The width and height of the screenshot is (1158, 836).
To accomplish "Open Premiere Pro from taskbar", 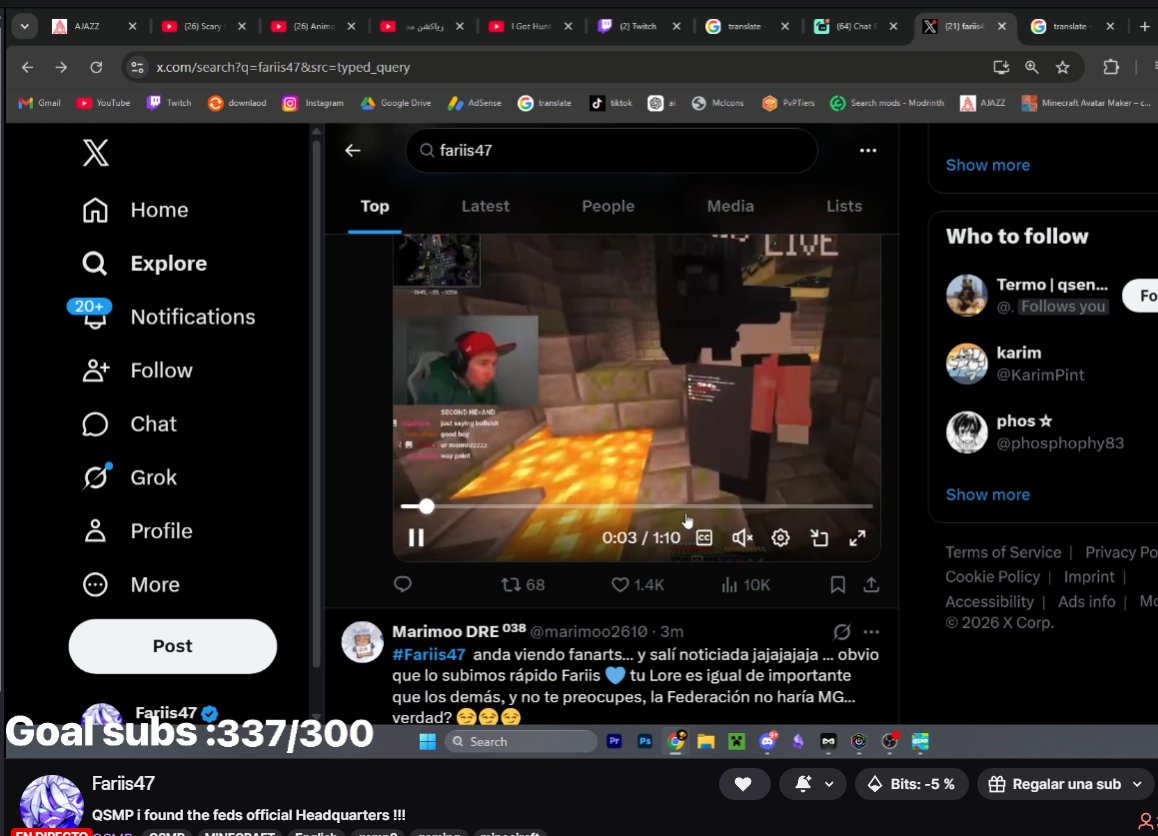I will click(614, 741).
